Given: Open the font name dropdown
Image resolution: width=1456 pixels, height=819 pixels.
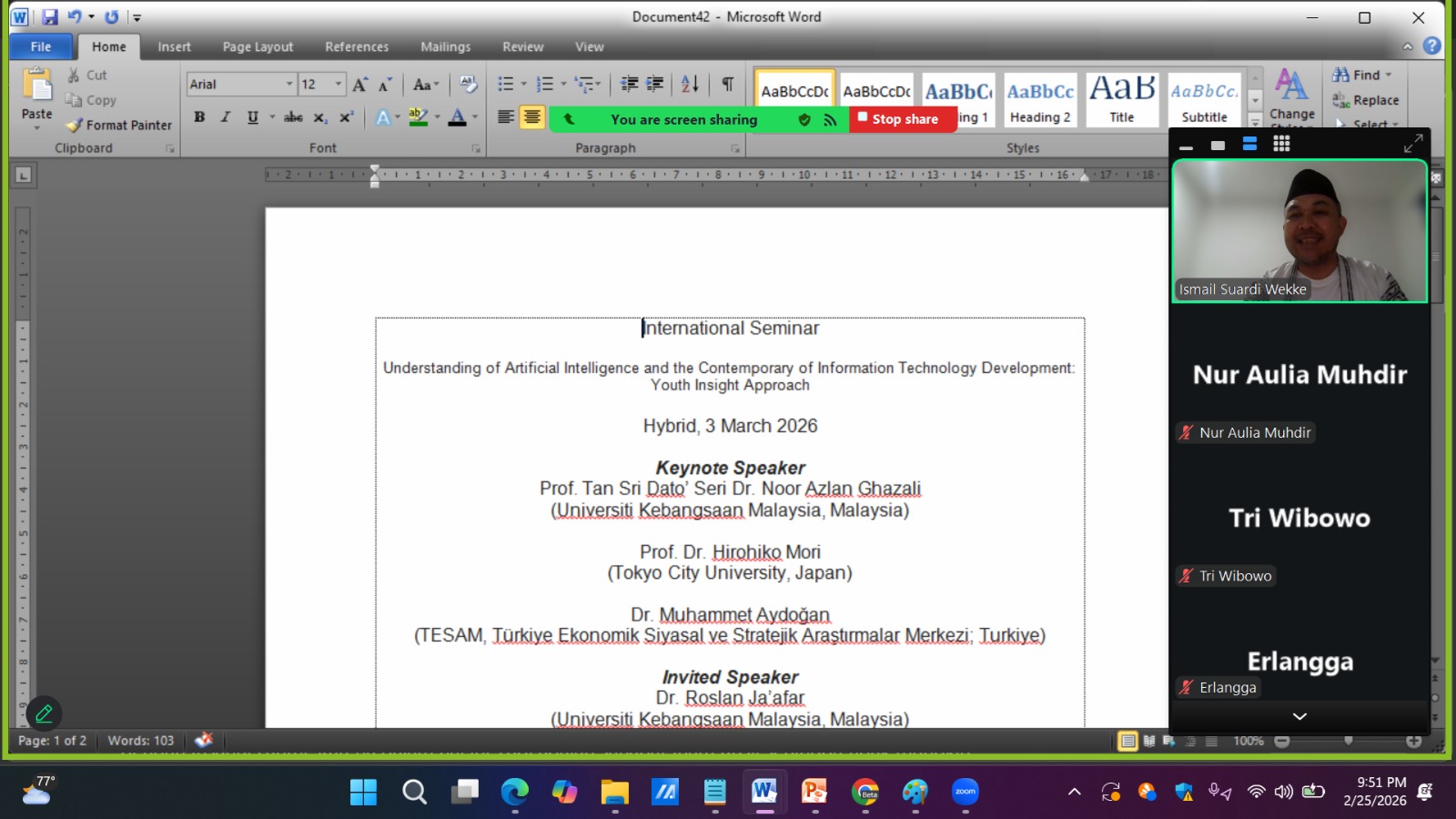Looking at the screenshot, I should click(289, 85).
